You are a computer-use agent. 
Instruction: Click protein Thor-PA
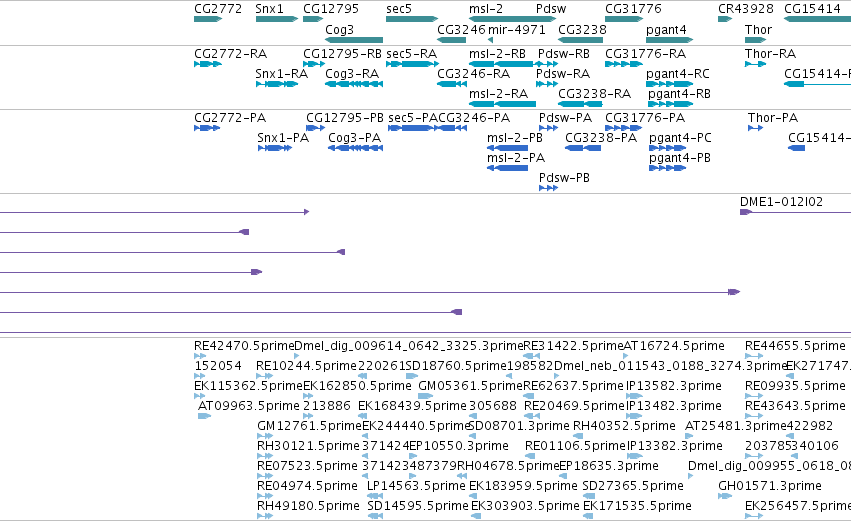(x=773, y=118)
